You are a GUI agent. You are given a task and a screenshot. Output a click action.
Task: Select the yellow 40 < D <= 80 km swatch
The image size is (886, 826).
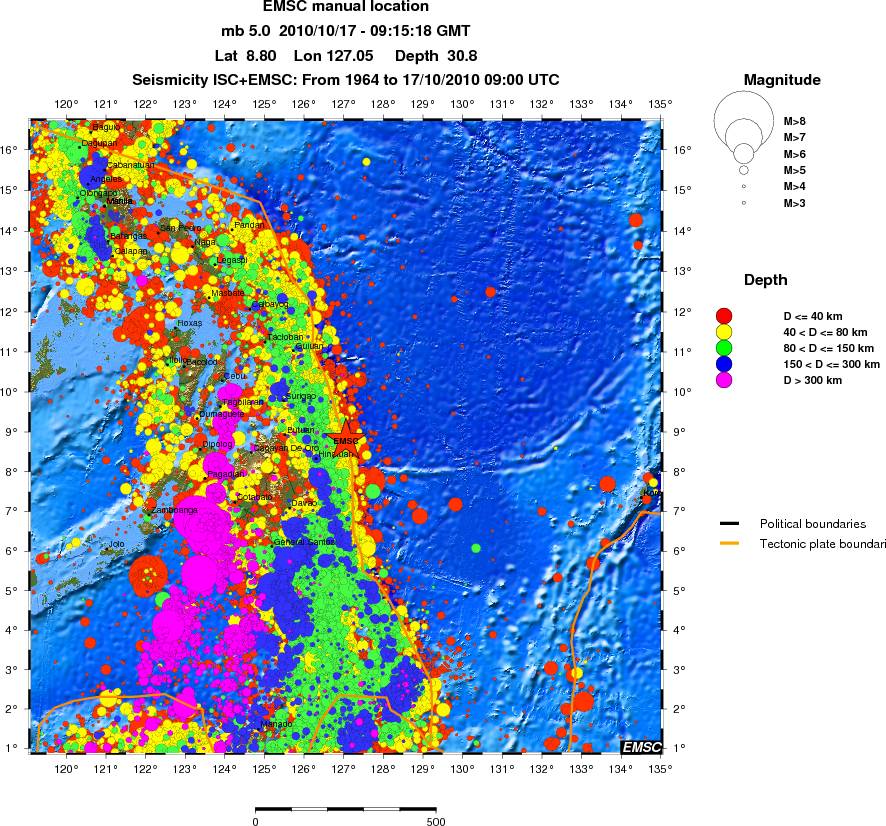(x=724, y=332)
